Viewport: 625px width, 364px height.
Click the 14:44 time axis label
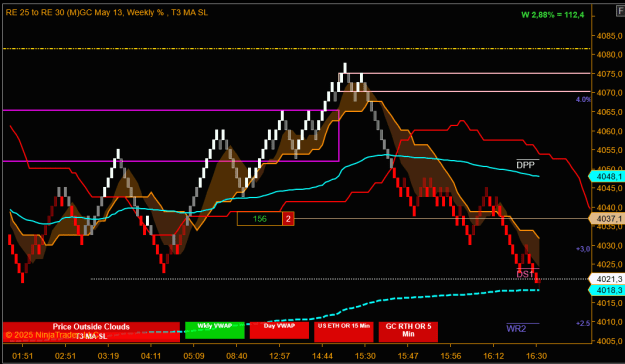pos(322,356)
